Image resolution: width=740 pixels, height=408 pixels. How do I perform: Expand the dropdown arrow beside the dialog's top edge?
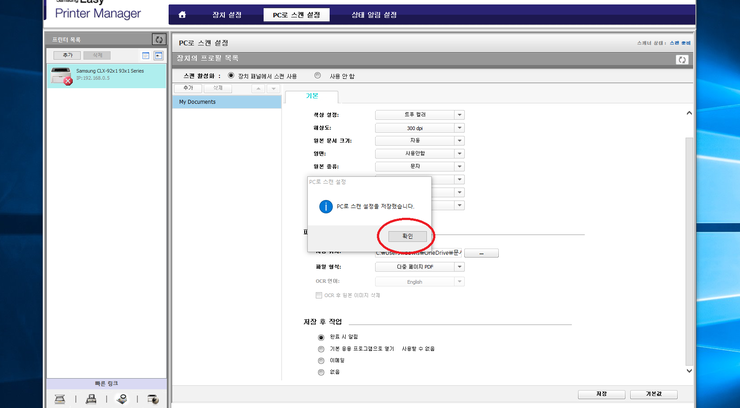pos(459,179)
